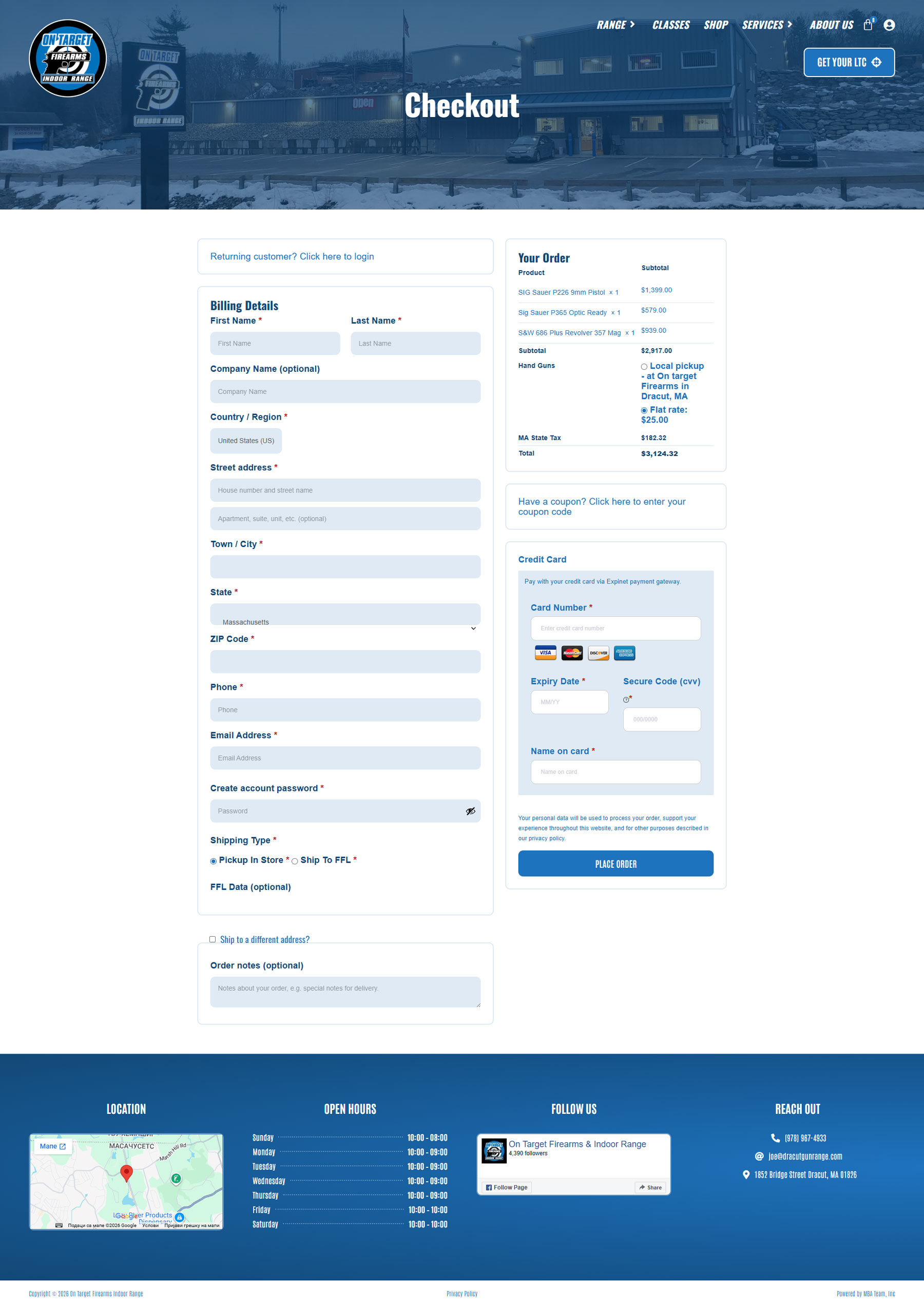Toggle password visibility eye icon
924x1306 pixels.
tap(470, 811)
